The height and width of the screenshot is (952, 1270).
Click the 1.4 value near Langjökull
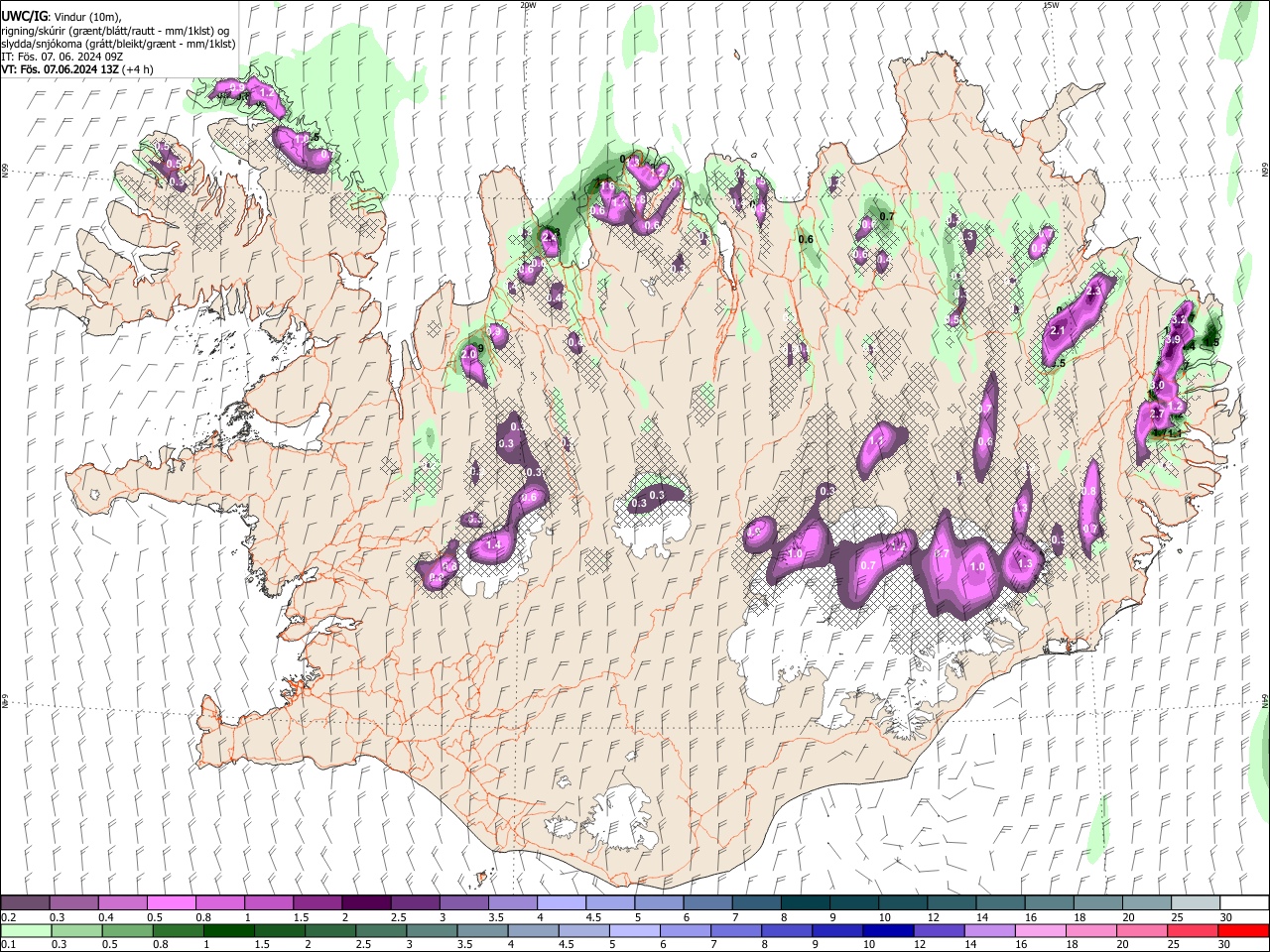493,545
